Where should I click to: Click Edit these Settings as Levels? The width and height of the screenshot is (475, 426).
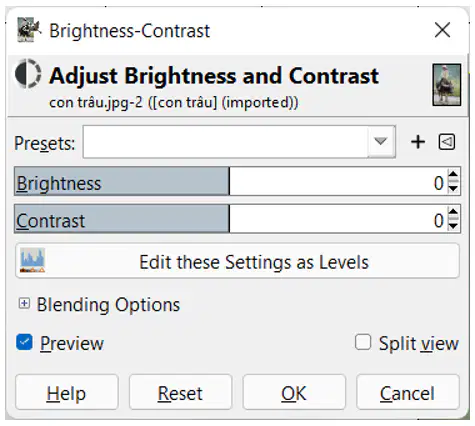point(237,261)
